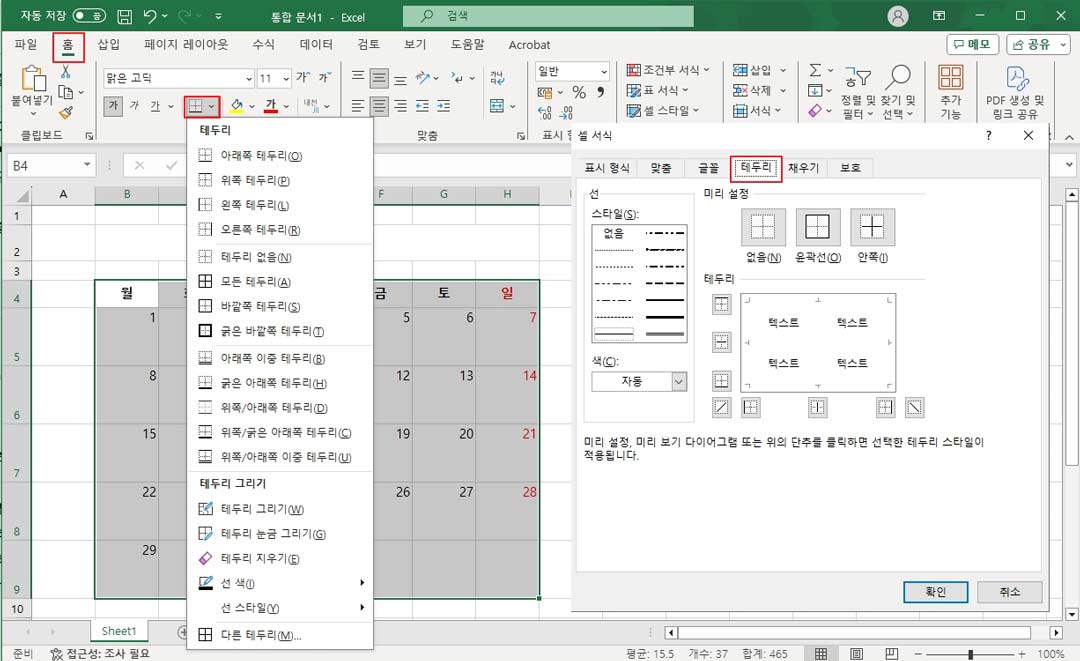This screenshot has width=1080, height=661.
Task: Click the Save icon in the title bar
Action: click(124, 17)
